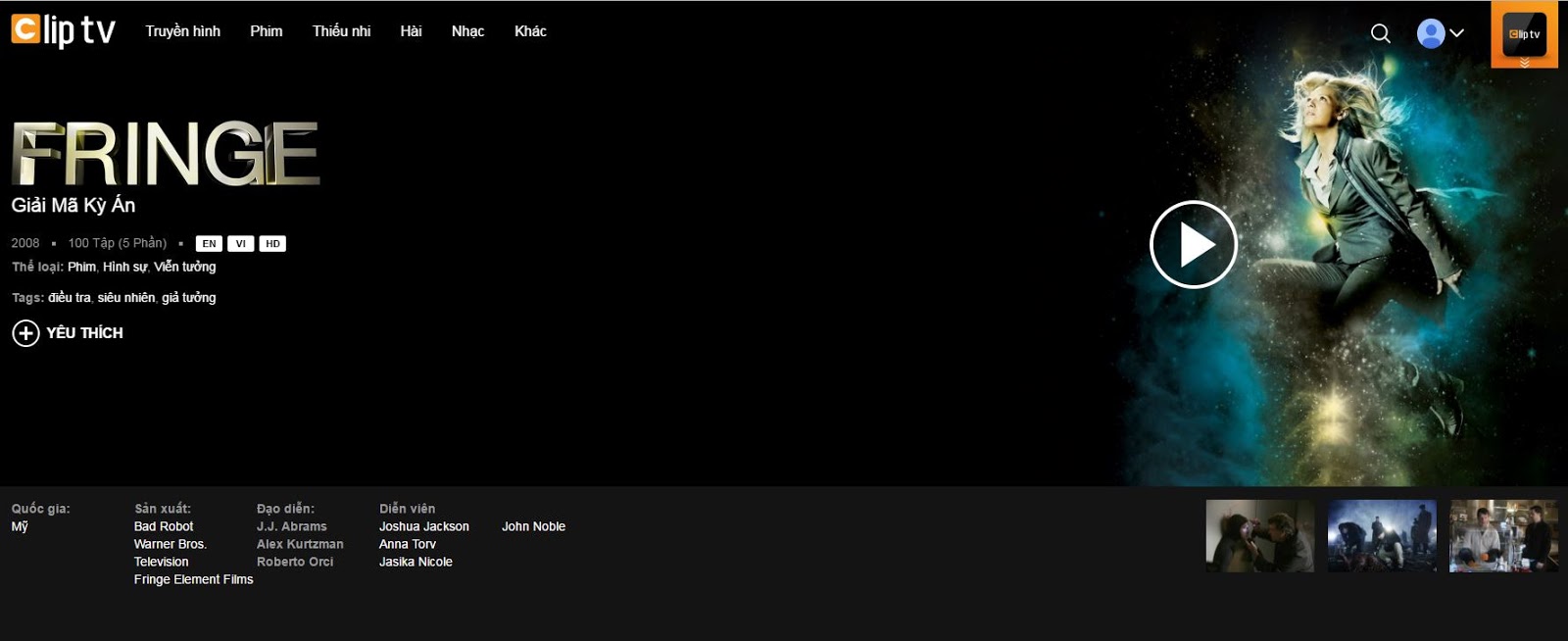Expand the account dropdown chevron

tap(1457, 33)
